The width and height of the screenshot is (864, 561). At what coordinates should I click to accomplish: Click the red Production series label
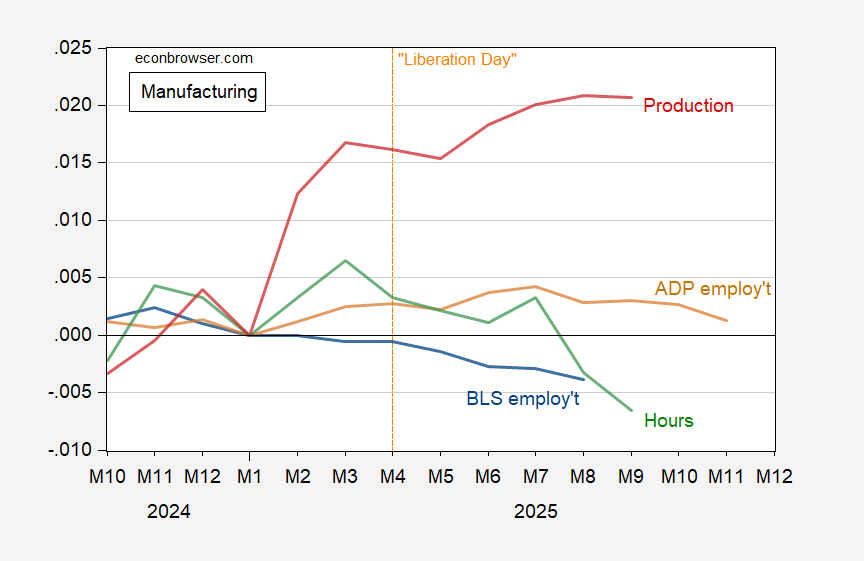coord(688,106)
